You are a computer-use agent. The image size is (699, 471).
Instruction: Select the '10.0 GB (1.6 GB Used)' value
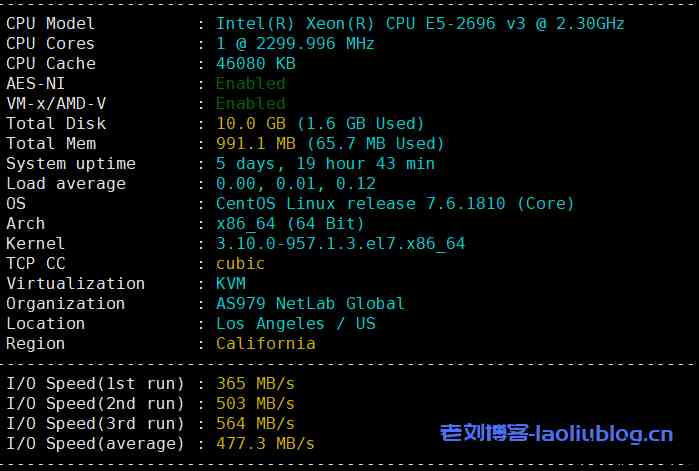(320, 123)
